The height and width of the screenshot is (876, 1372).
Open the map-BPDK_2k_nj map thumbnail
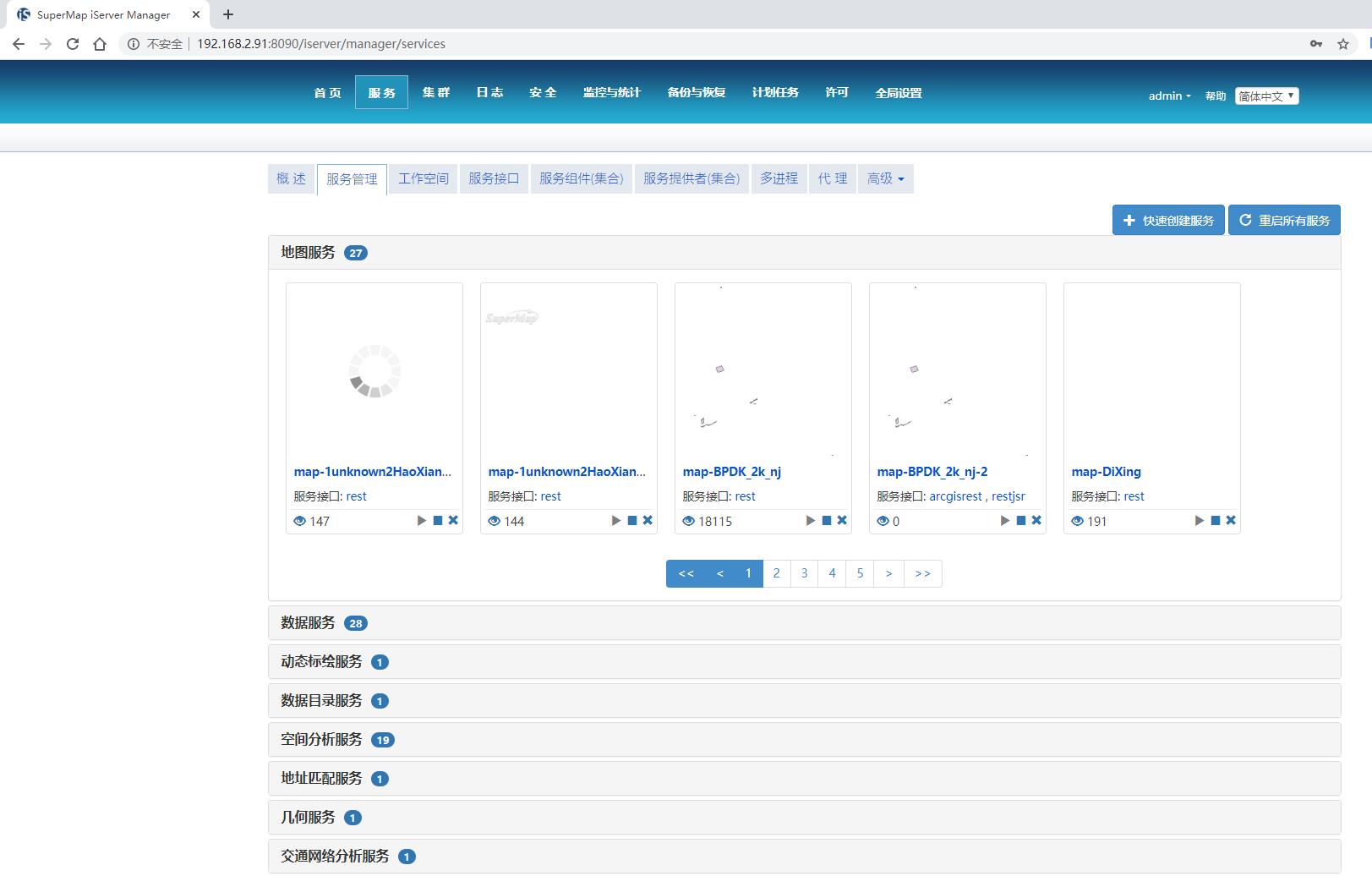click(763, 370)
